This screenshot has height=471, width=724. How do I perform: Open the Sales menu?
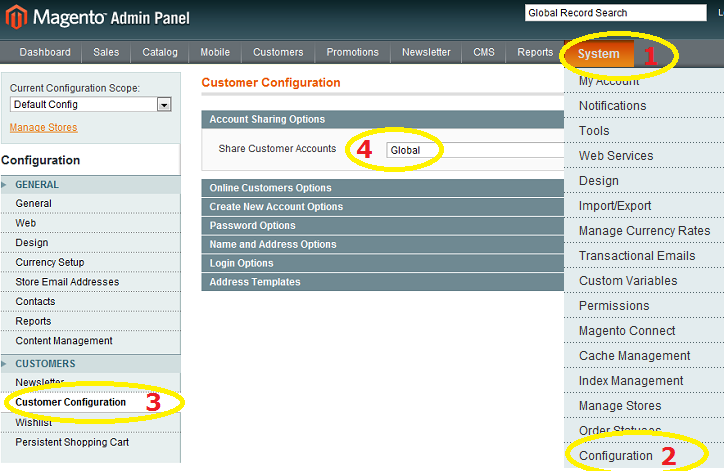click(106, 52)
